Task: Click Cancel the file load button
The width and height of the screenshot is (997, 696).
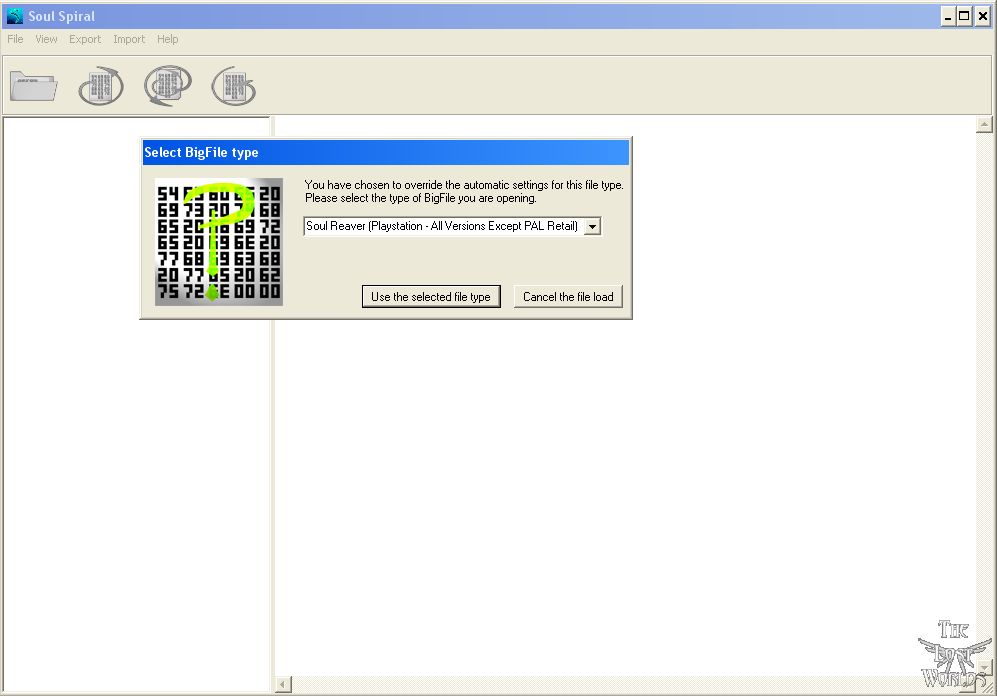Action: click(568, 297)
